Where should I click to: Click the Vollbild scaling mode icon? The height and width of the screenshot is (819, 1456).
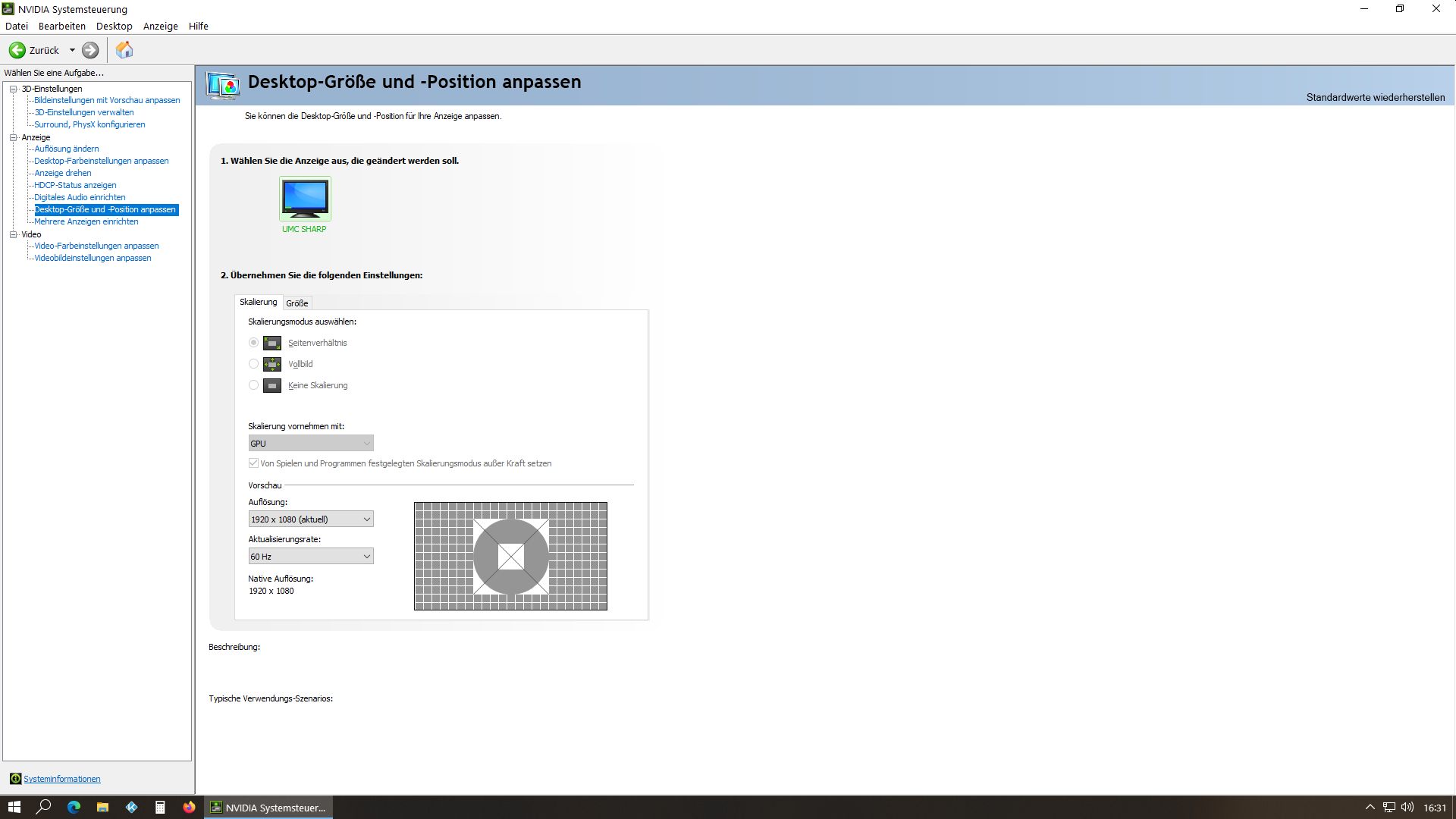[272, 364]
